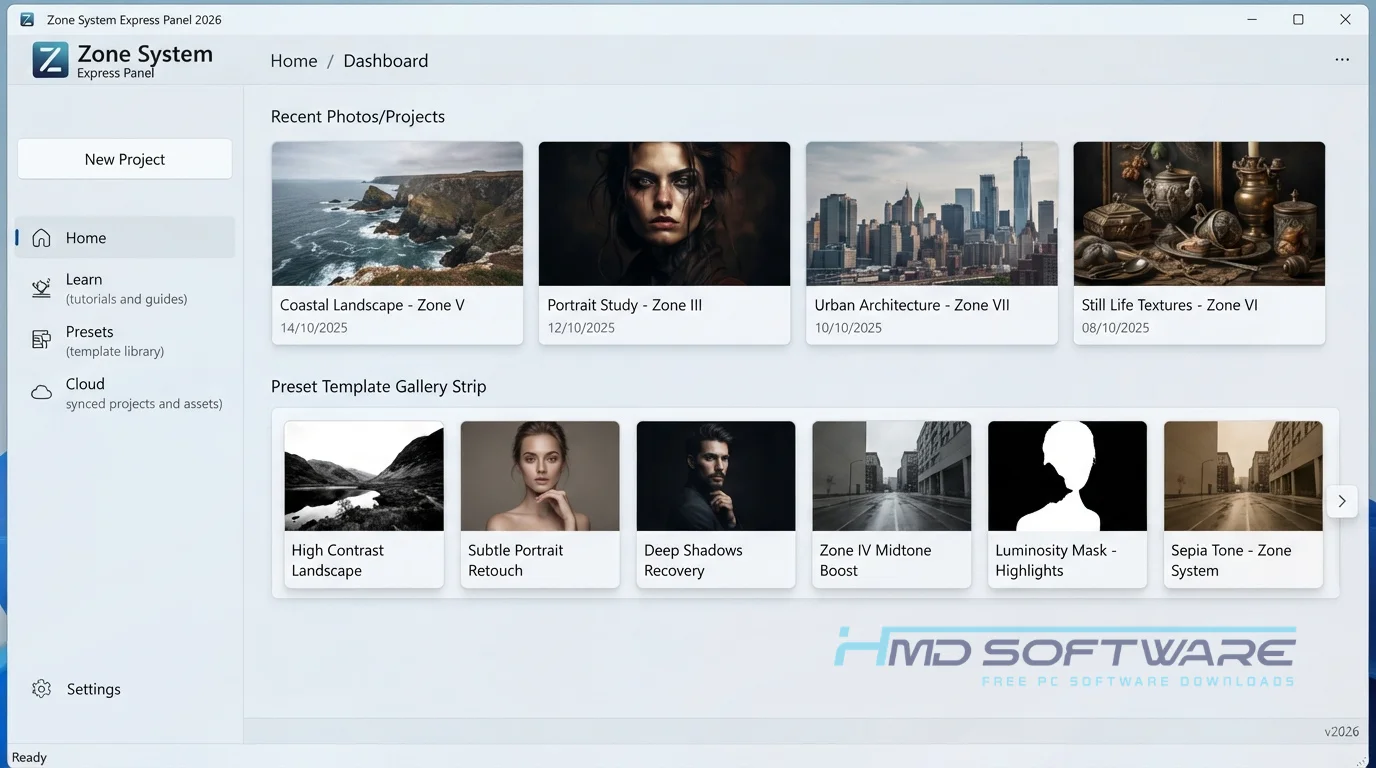Click the Home house icon in sidebar
The height and width of the screenshot is (768, 1376).
coord(41,238)
